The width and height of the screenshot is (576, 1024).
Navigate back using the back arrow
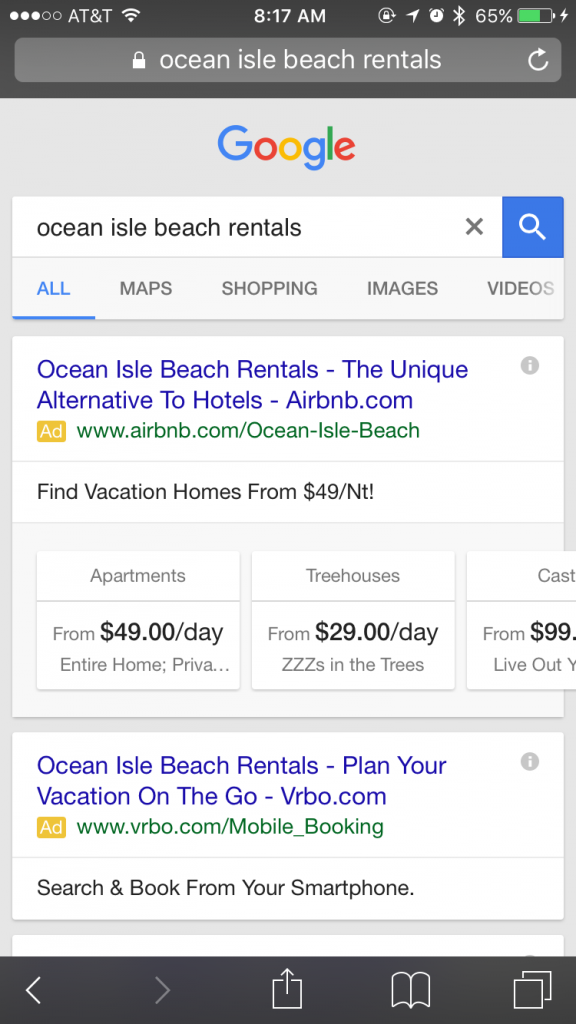point(33,990)
